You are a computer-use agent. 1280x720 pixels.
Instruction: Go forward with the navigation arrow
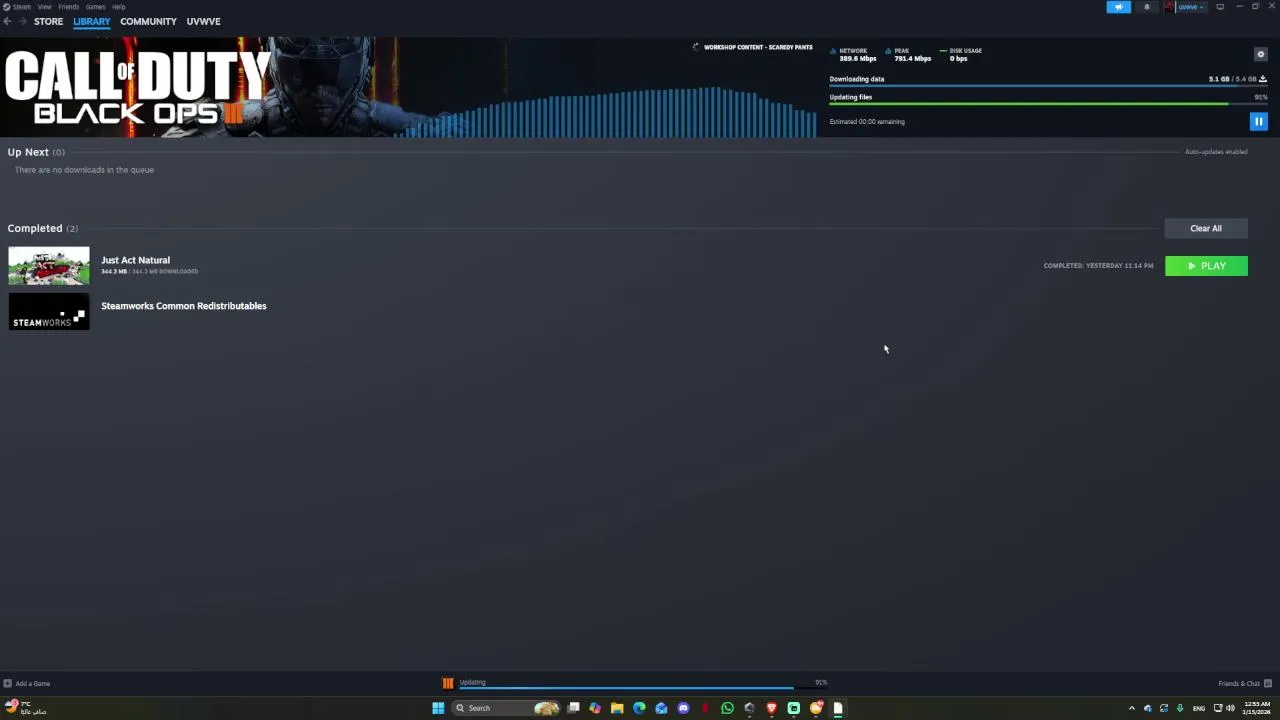click(x=23, y=21)
